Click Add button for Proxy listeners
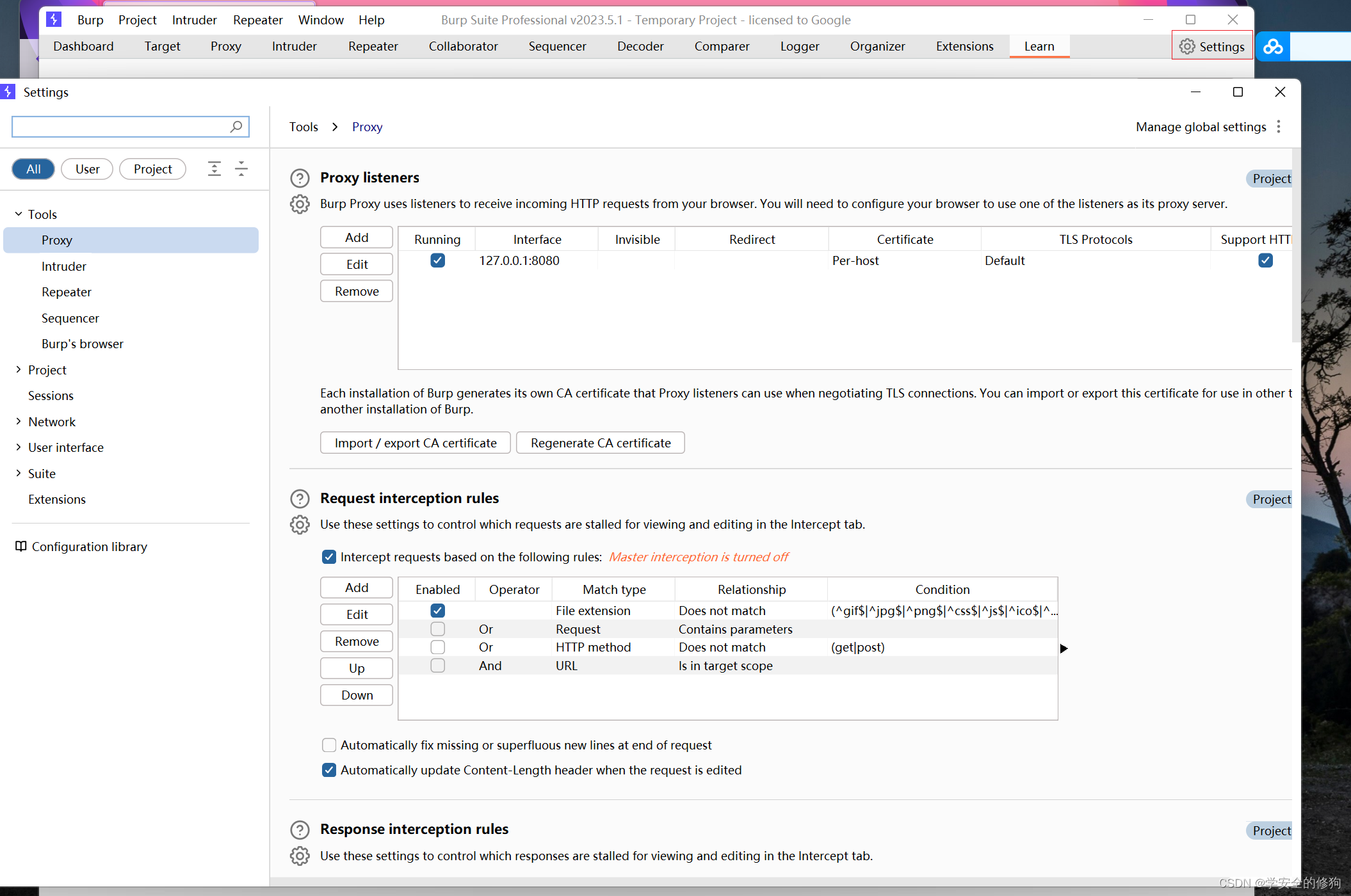Viewport: 1351px width, 896px height. [357, 237]
